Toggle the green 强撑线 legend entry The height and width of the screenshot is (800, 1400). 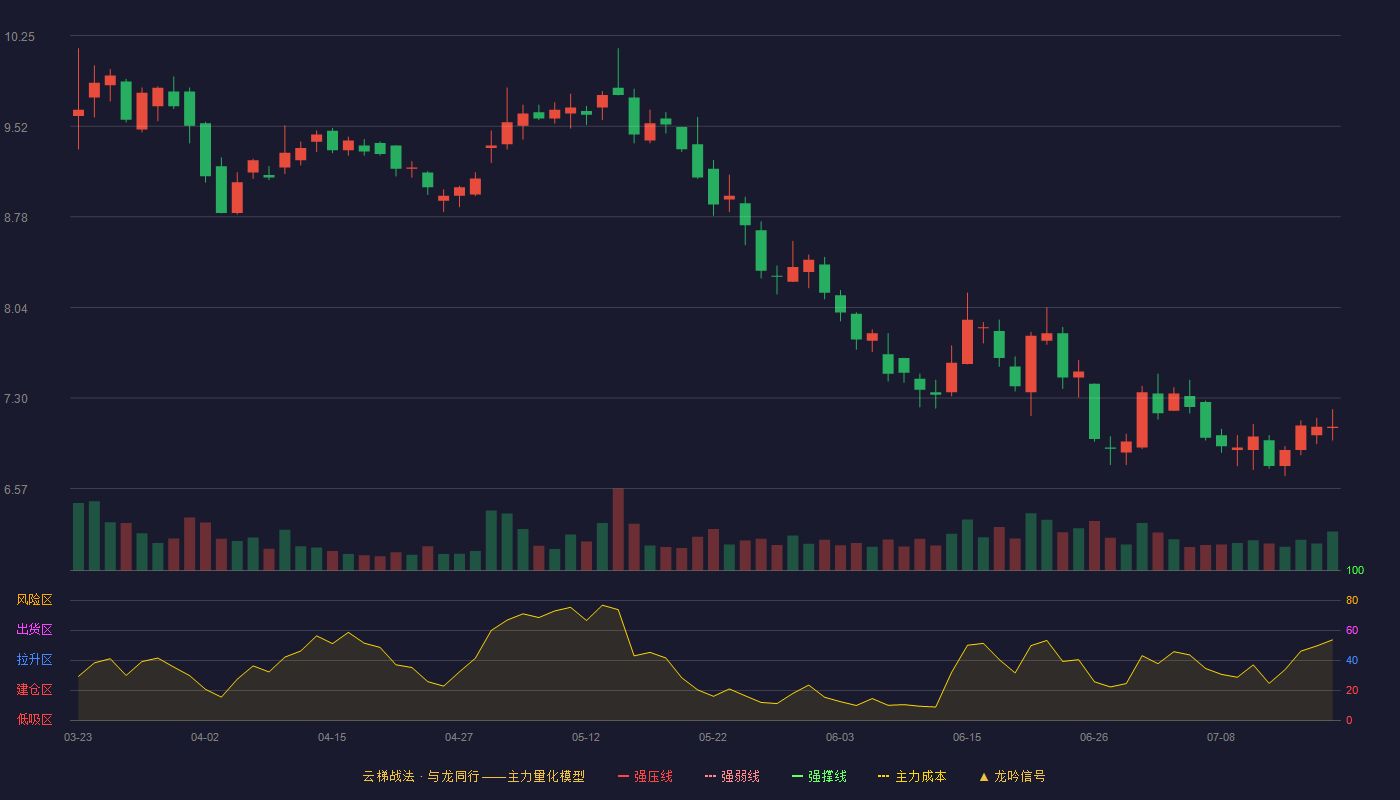coord(819,776)
